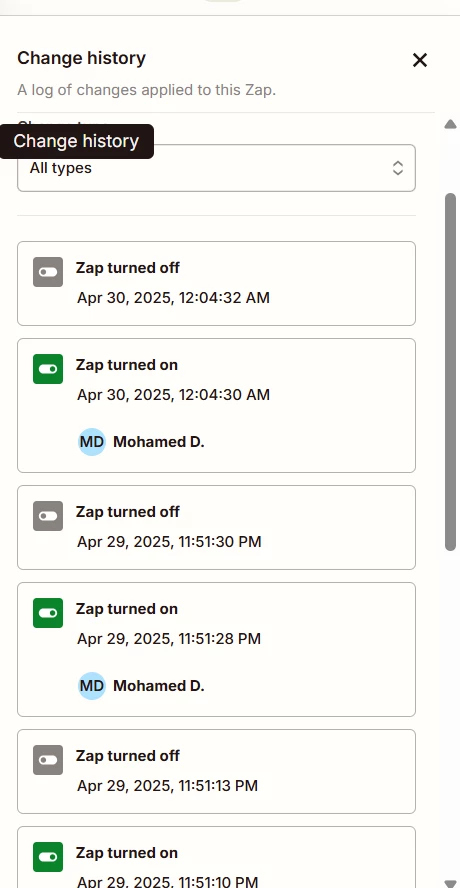
Task: Click scrollbar up arrow
Action: point(450,124)
